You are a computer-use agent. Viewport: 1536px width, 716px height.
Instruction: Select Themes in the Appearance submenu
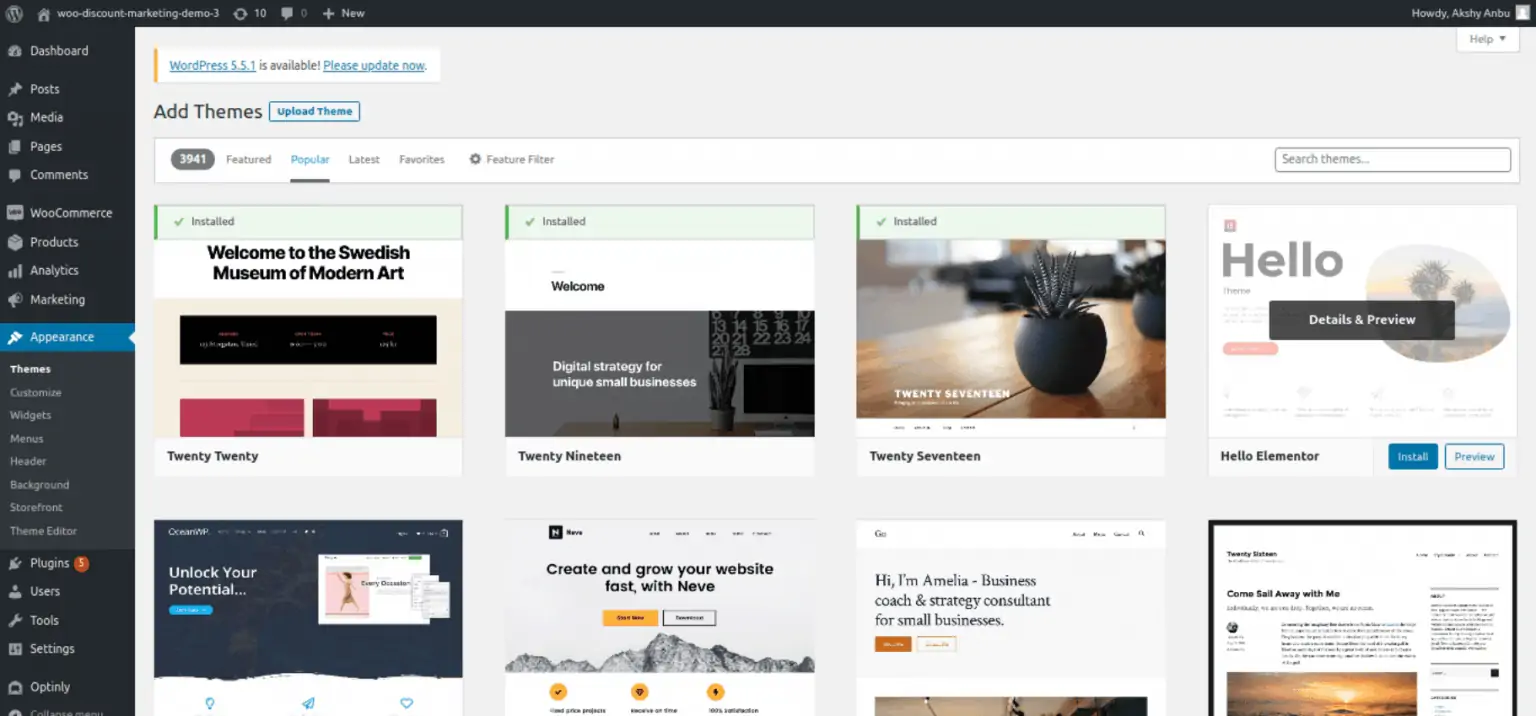click(30, 369)
